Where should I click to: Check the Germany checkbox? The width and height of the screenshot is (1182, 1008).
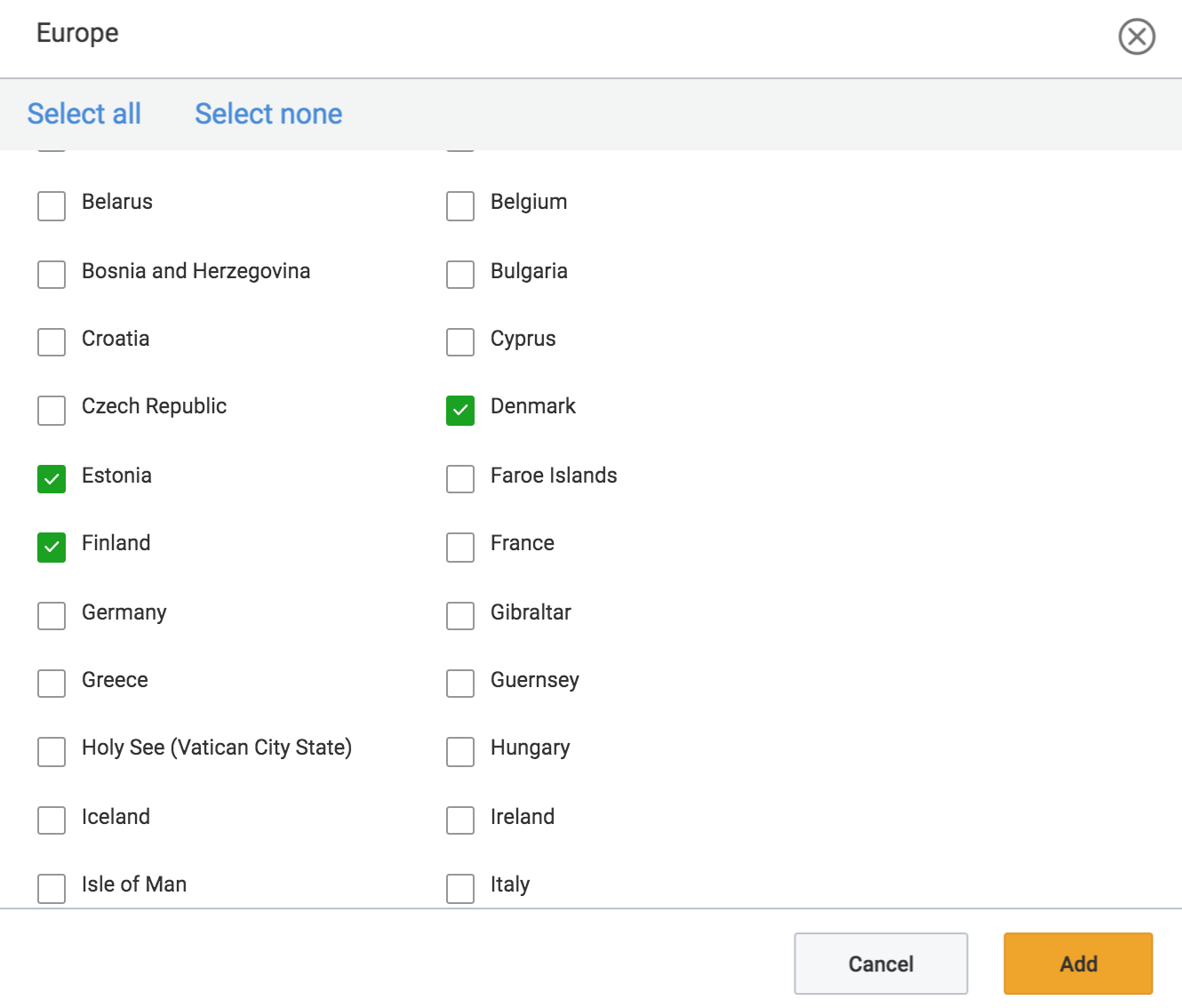click(52, 616)
